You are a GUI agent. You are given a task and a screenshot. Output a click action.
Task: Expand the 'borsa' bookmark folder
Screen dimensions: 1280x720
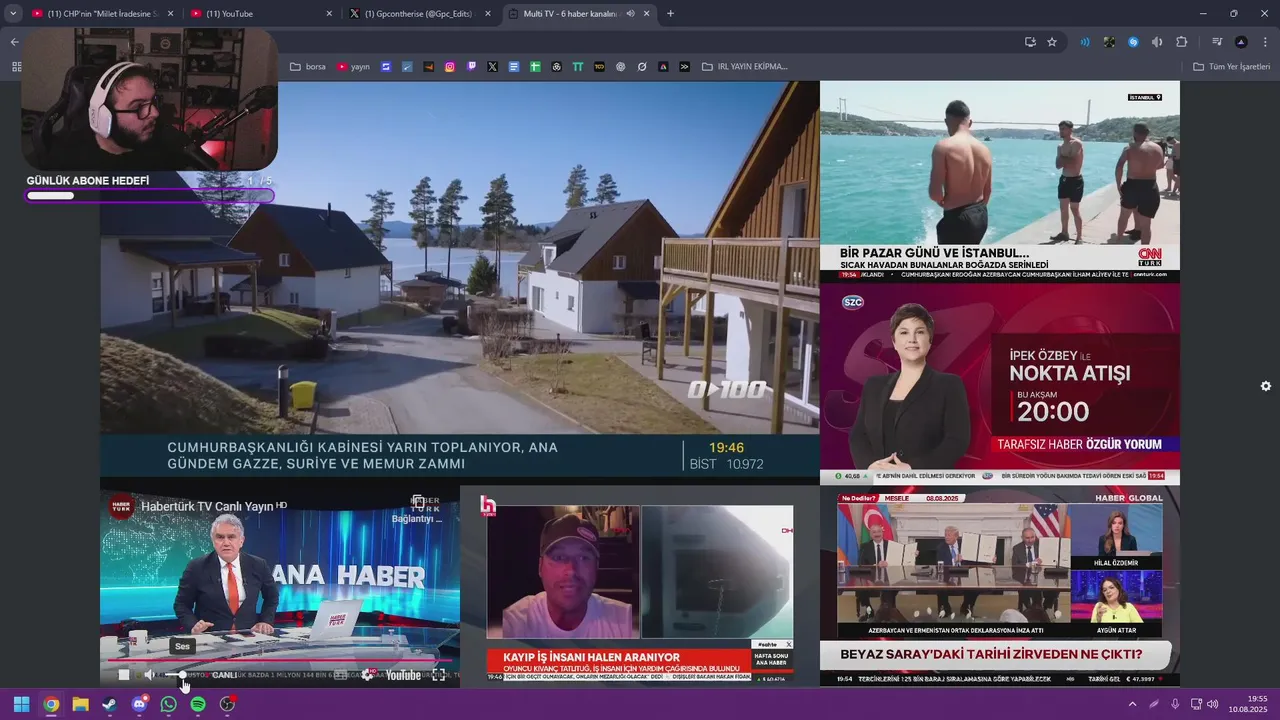point(308,67)
